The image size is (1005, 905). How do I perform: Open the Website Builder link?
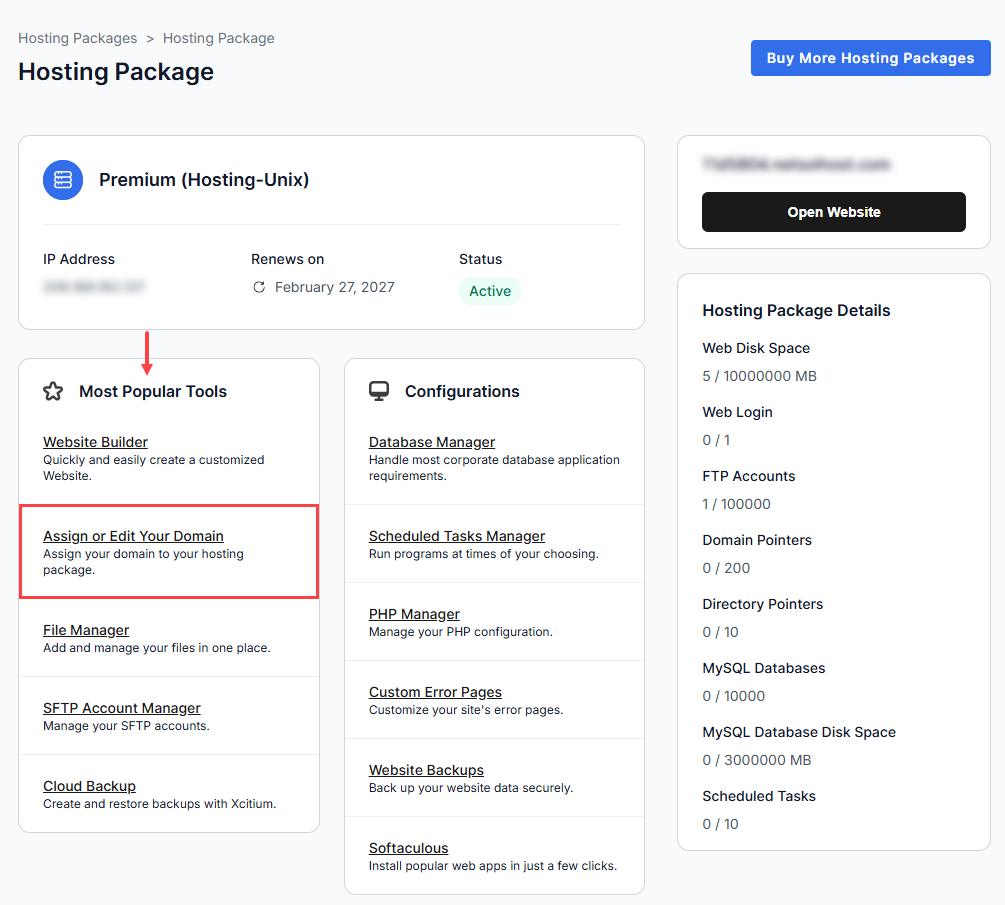coord(96,442)
